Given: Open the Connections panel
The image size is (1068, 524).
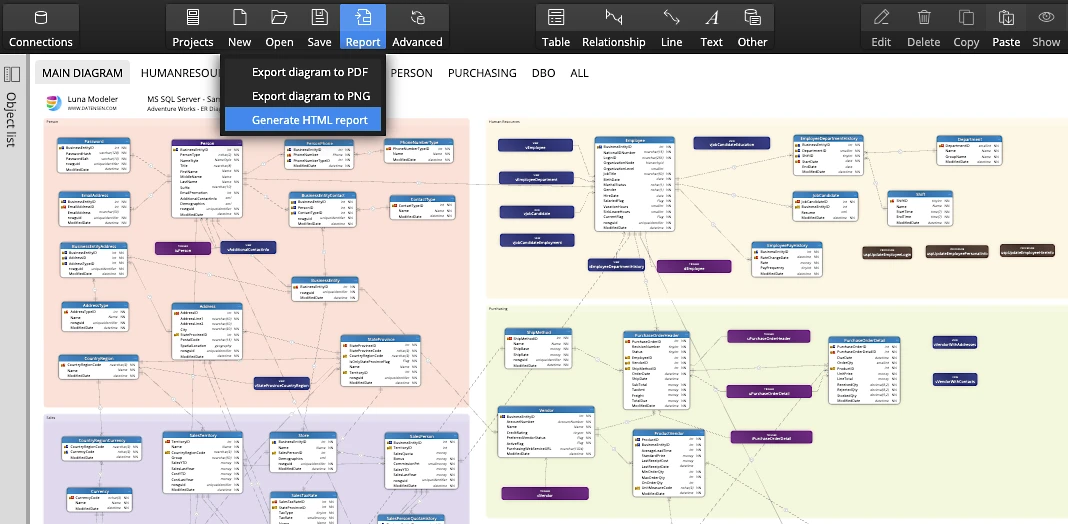Looking at the screenshot, I should tap(40, 27).
